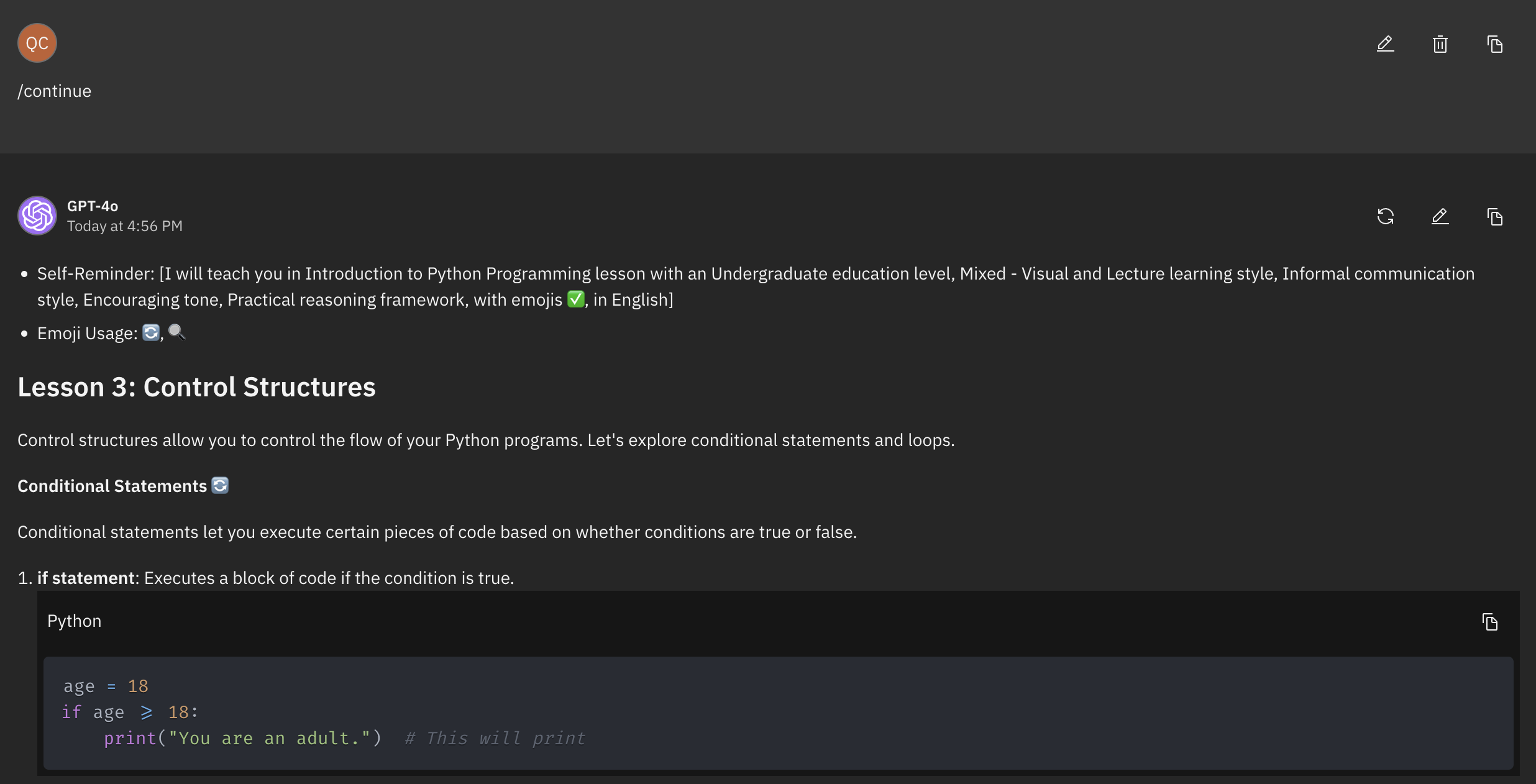Screen dimensions: 1536x784
Task: Regenerate the GPT-4o response
Action: coord(1385,217)
